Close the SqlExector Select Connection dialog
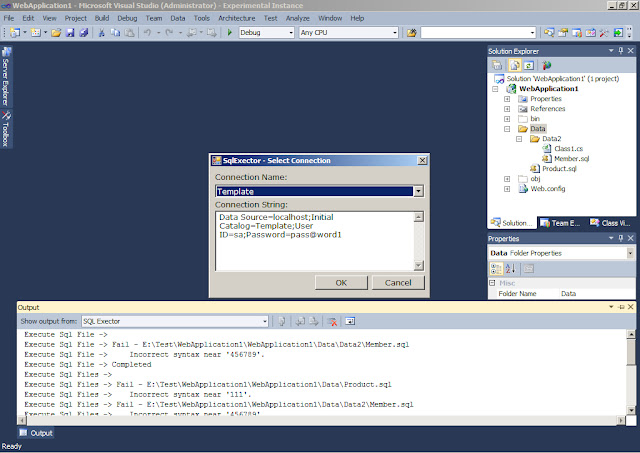 click(422, 160)
